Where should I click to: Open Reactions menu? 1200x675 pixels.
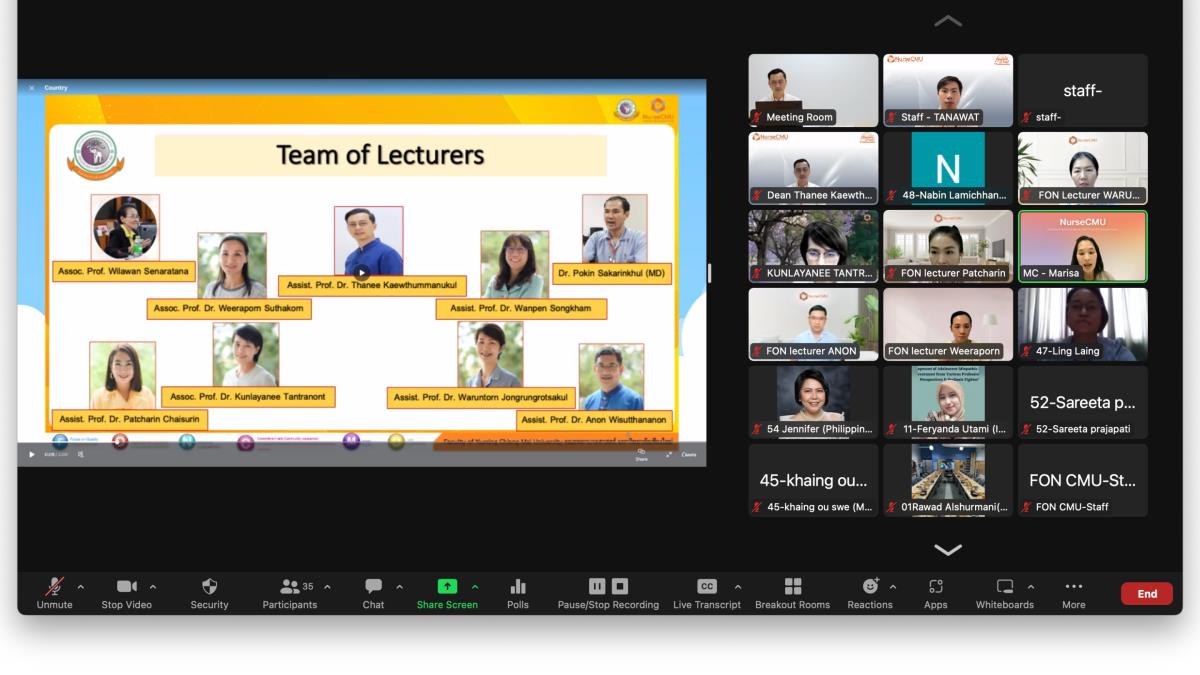tap(870, 592)
